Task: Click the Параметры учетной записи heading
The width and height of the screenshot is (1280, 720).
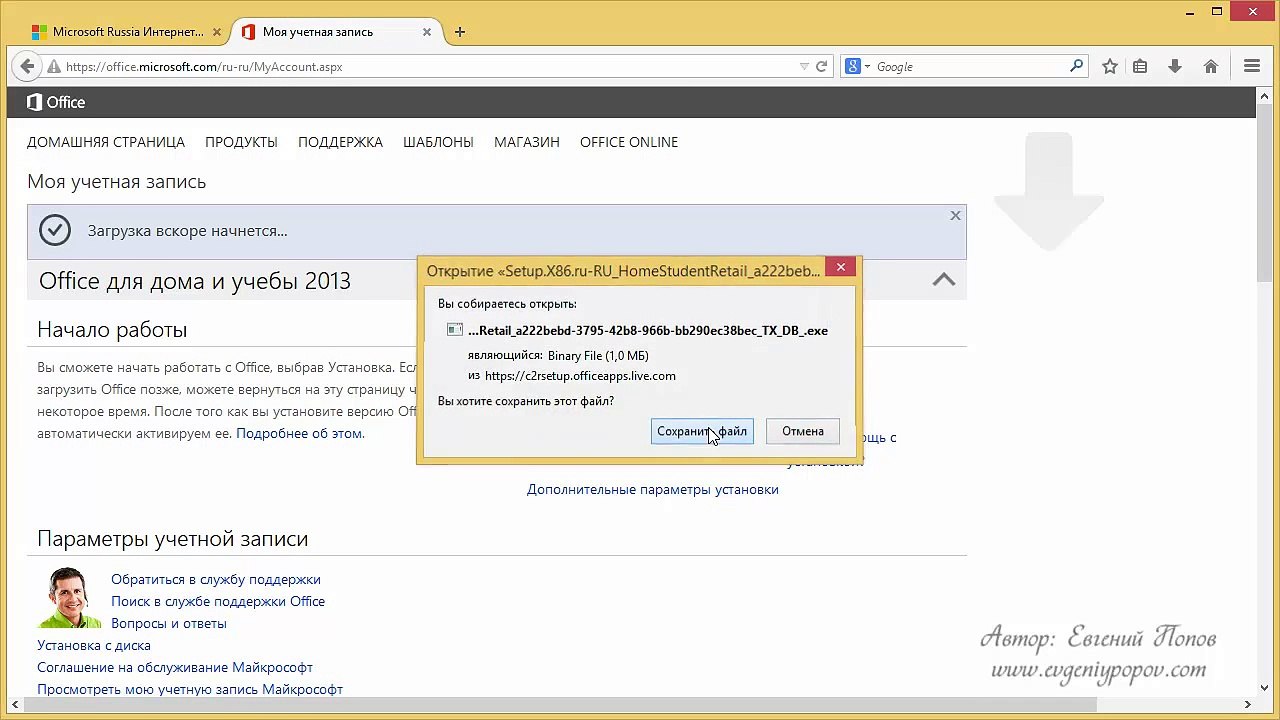Action: pos(172,539)
